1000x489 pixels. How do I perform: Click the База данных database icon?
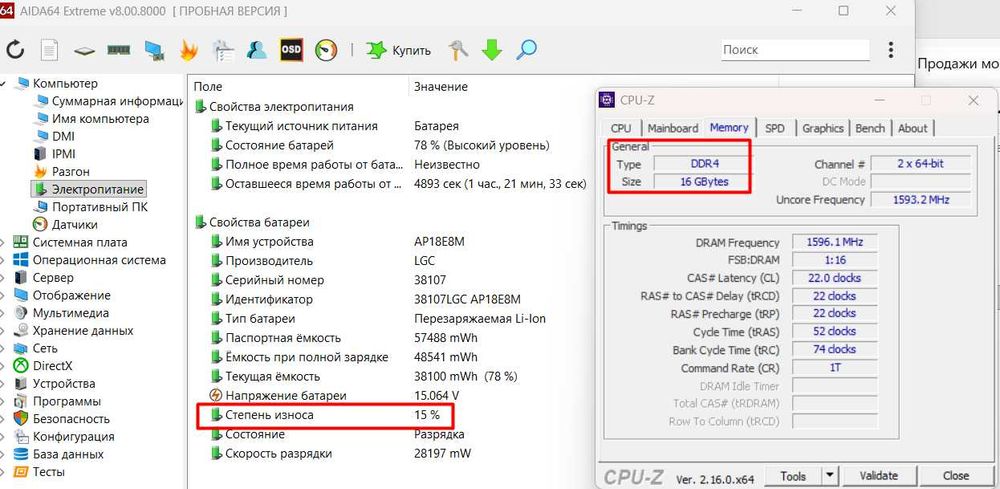tap(21, 455)
